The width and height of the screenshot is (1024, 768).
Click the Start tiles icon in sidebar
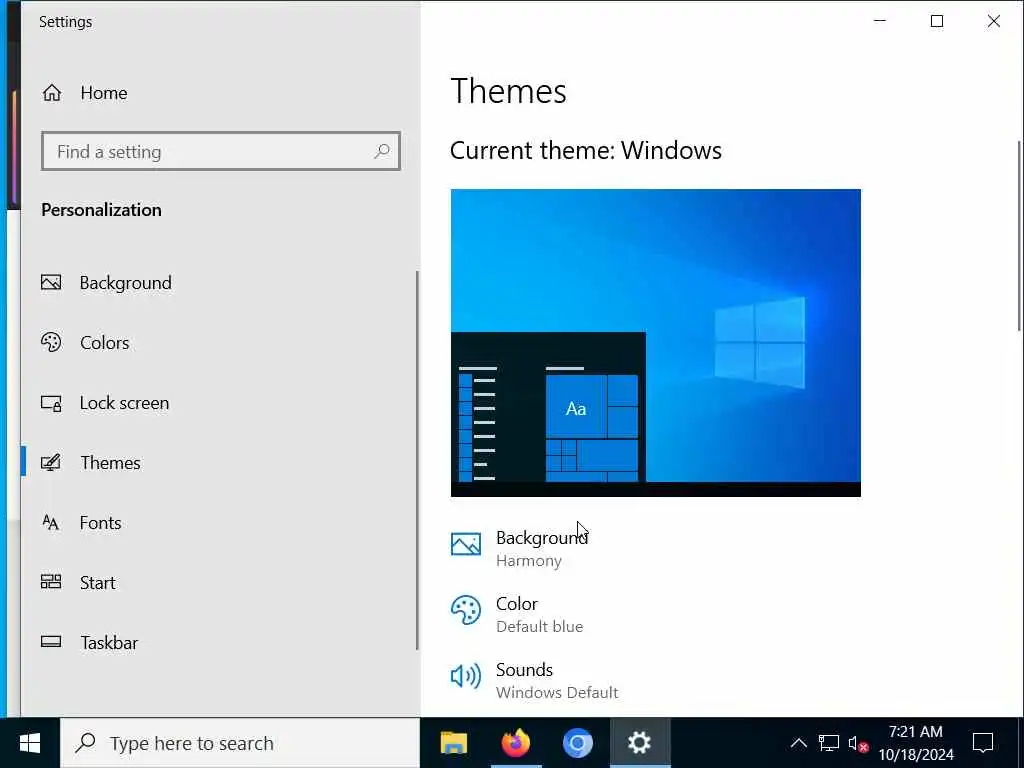[x=51, y=582]
